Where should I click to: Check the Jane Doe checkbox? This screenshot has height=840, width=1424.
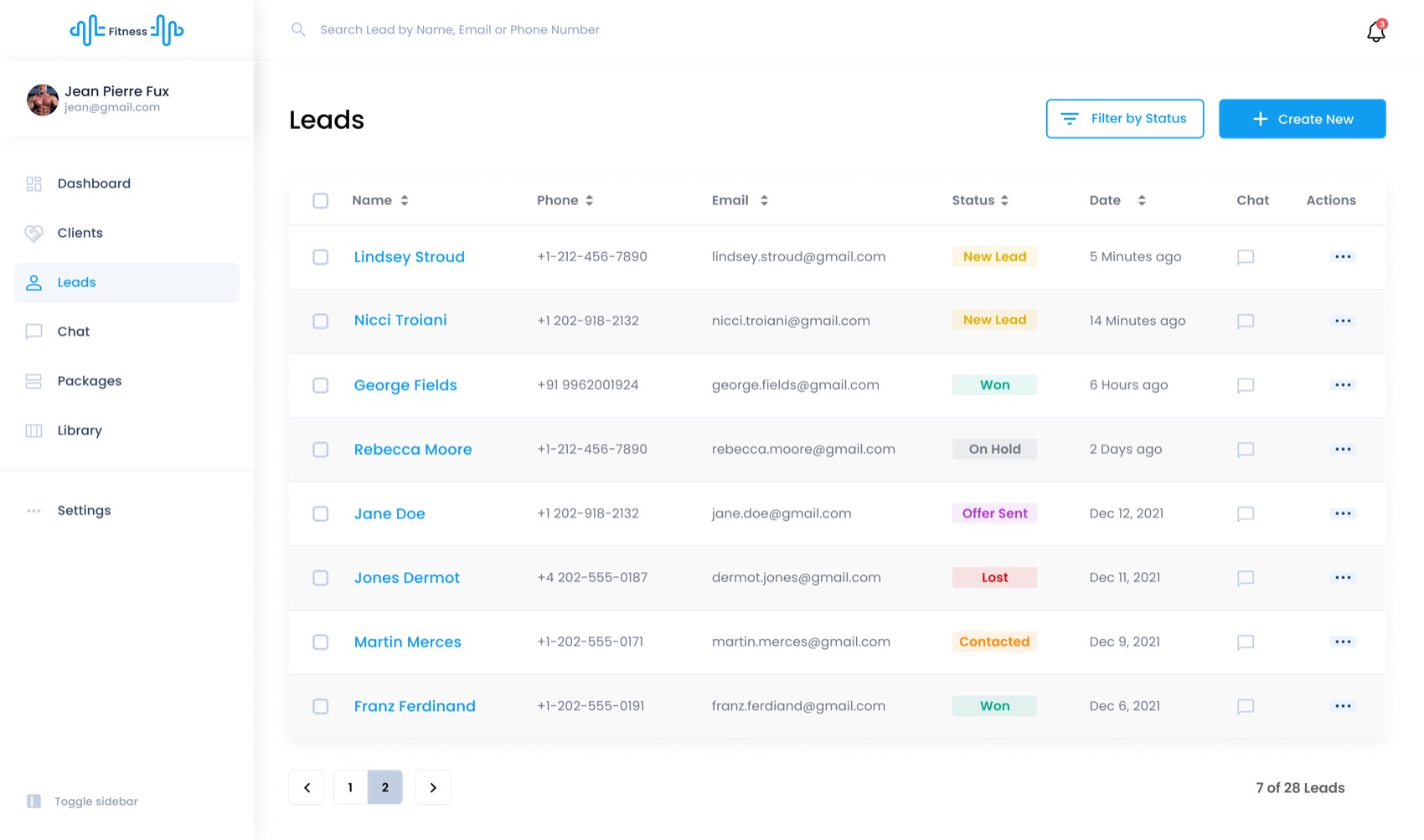point(321,513)
